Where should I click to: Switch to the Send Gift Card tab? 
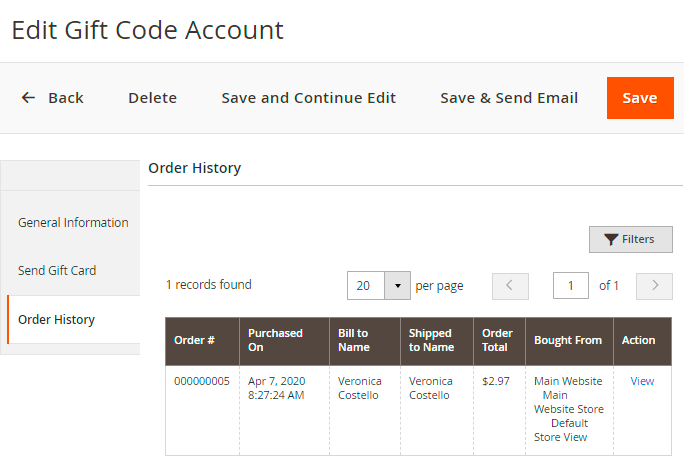pos(57,271)
